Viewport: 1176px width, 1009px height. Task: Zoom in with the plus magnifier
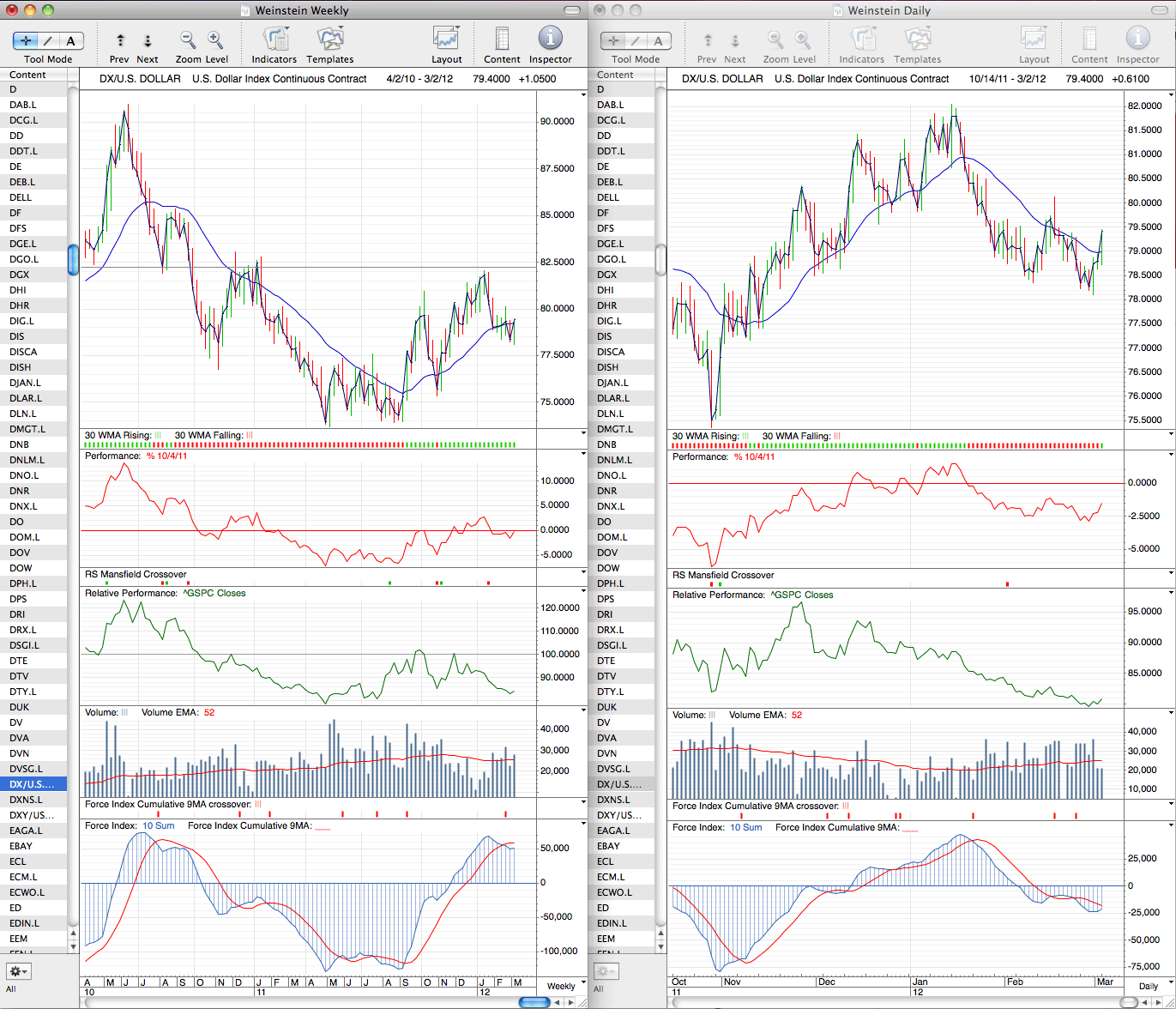(x=215, y=40)
